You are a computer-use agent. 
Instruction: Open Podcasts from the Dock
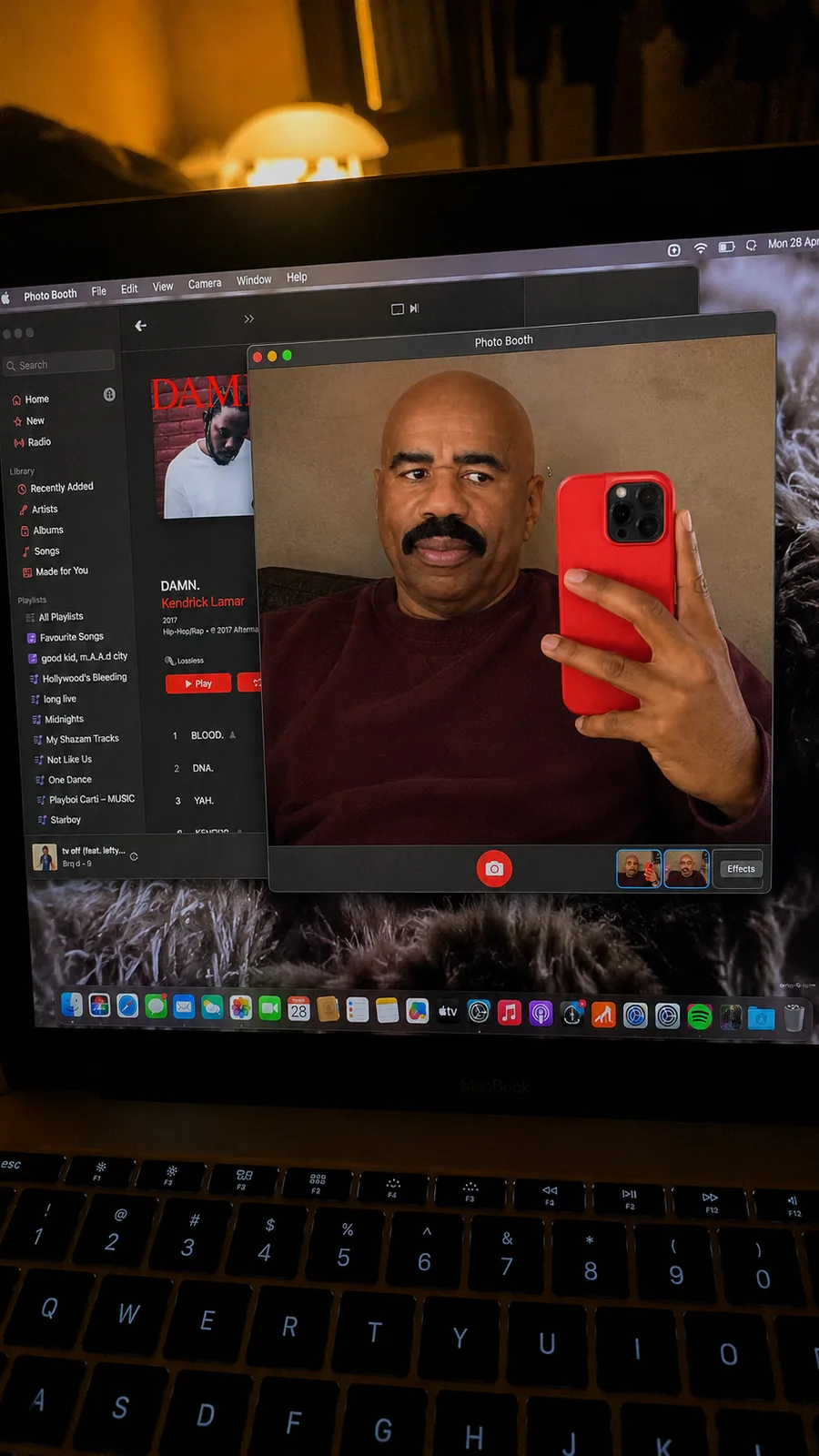click(x=541, y=1013)
